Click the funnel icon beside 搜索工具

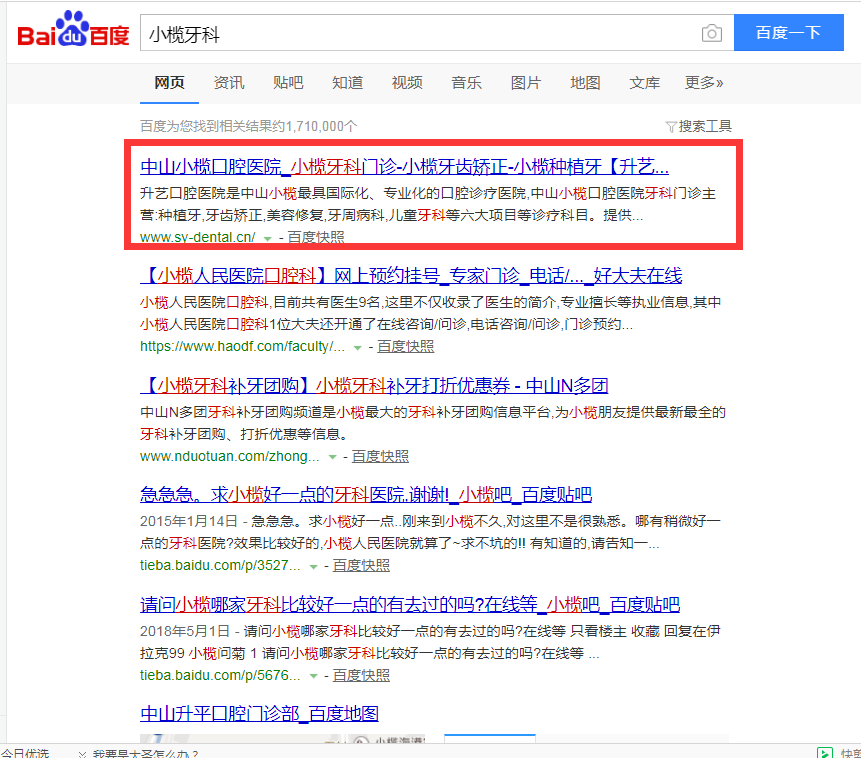point(670,127)
